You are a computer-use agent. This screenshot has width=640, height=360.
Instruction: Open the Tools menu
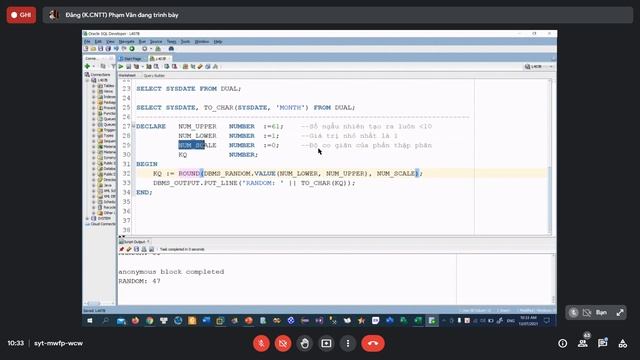pos(185,42)
